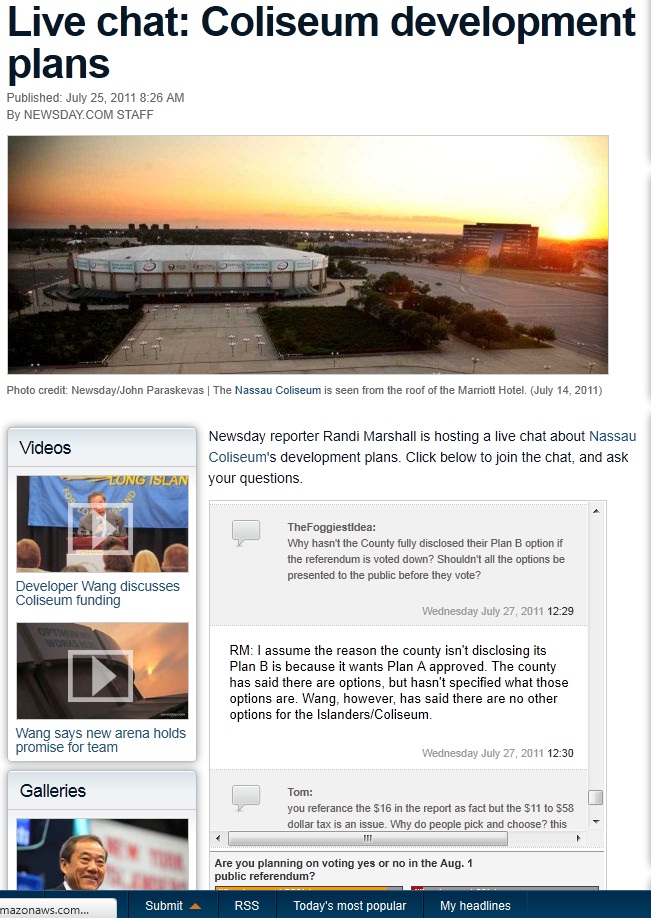
Task: Open Today's most popular tab
Action: click(350, 906)
